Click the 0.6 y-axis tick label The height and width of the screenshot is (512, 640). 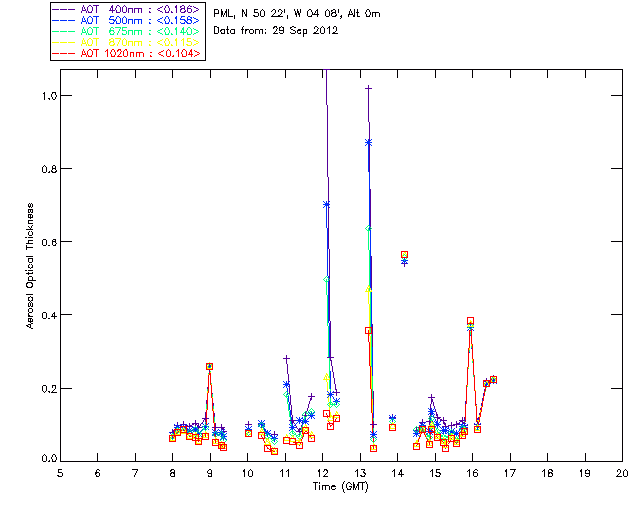[48, 242]
